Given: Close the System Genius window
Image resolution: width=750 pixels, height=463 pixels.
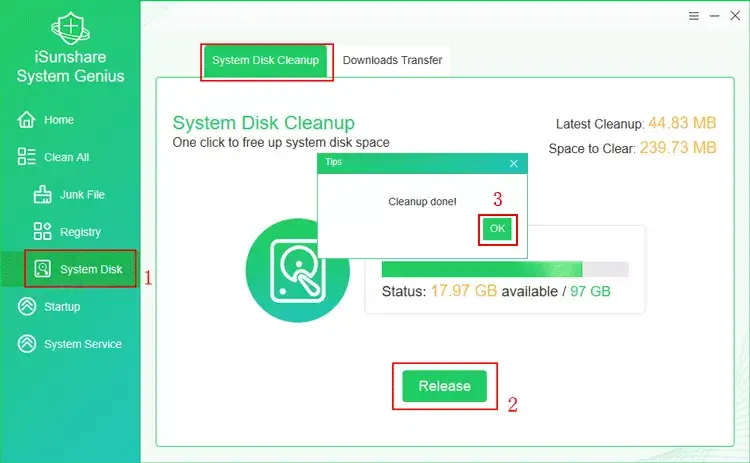Looking at the screenshot, I should (x=735, y=16).
